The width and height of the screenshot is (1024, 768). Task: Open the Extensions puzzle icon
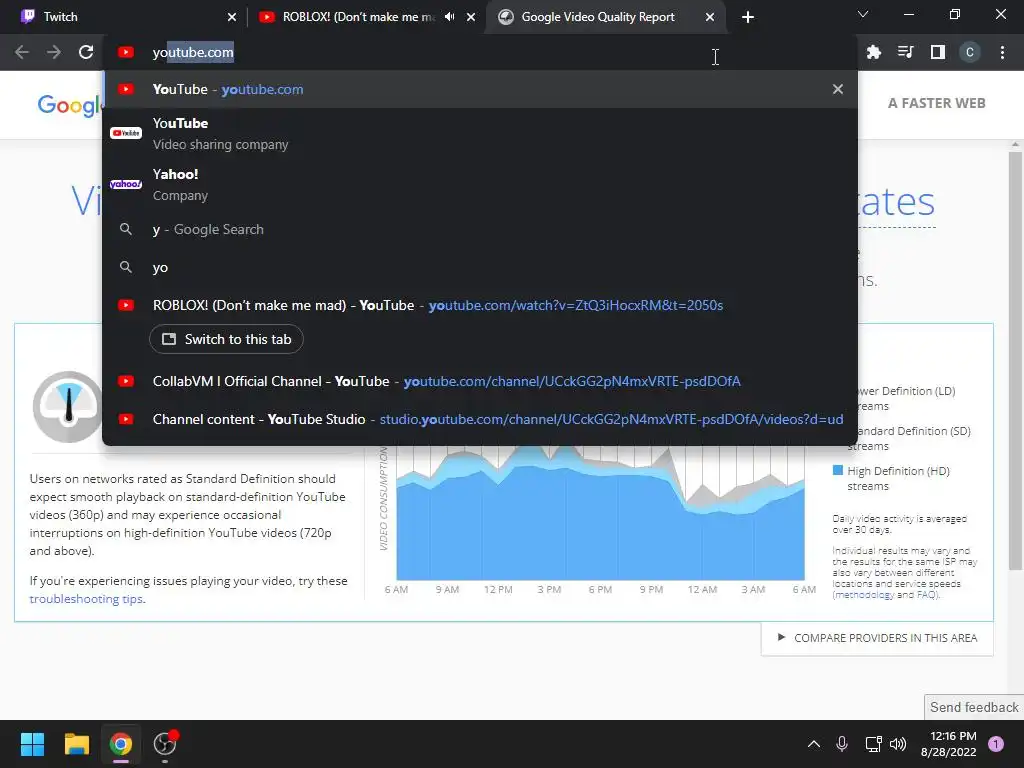click(x=873, y=52)
